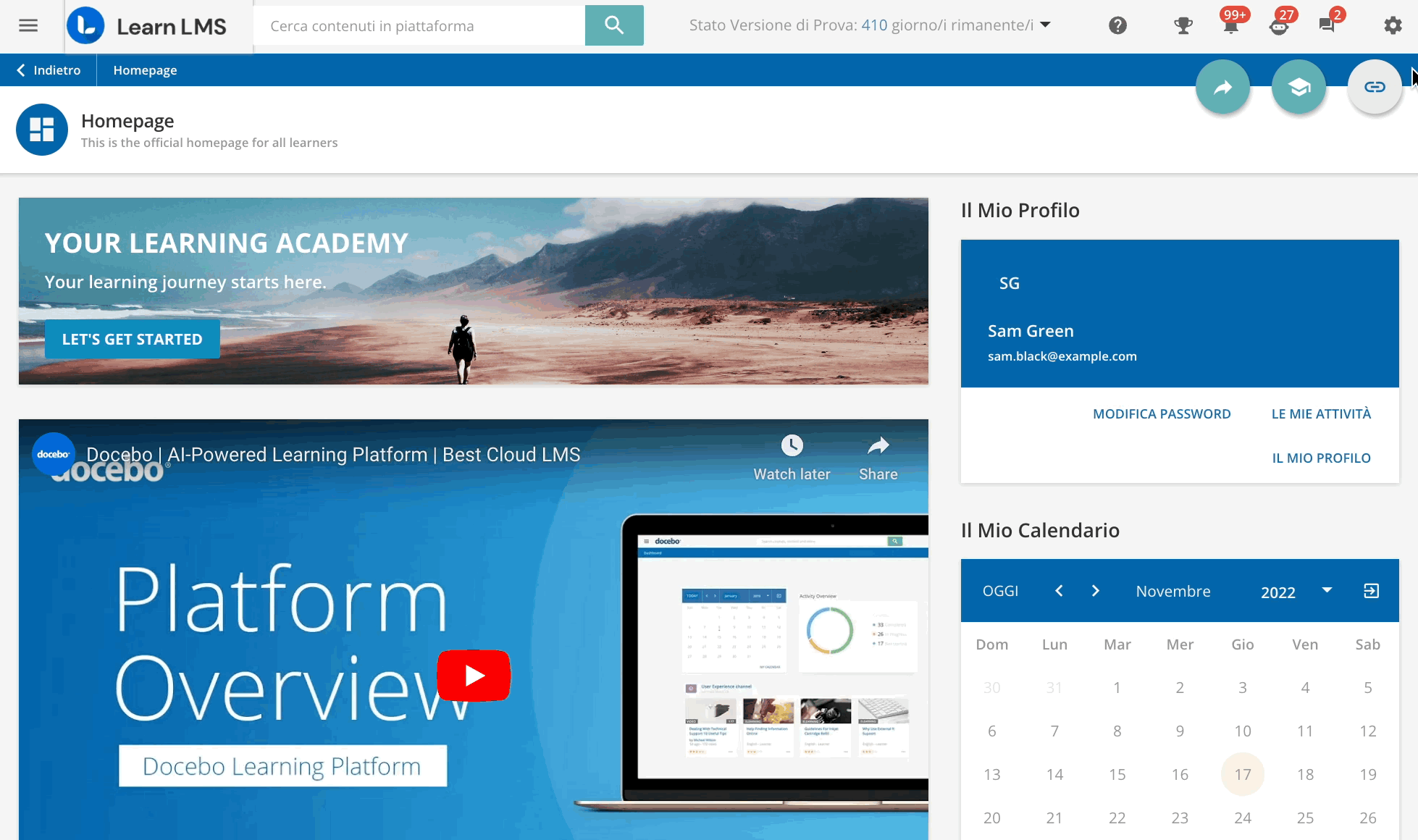The width and height of the screenshot is (1418, 840).
Task: Click MODIFICA PASSWORD link
Action: click(x=1162, y=414)
